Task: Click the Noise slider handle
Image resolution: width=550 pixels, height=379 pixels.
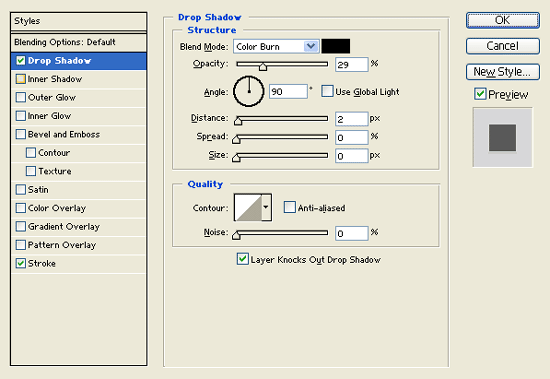Action: 236,235
